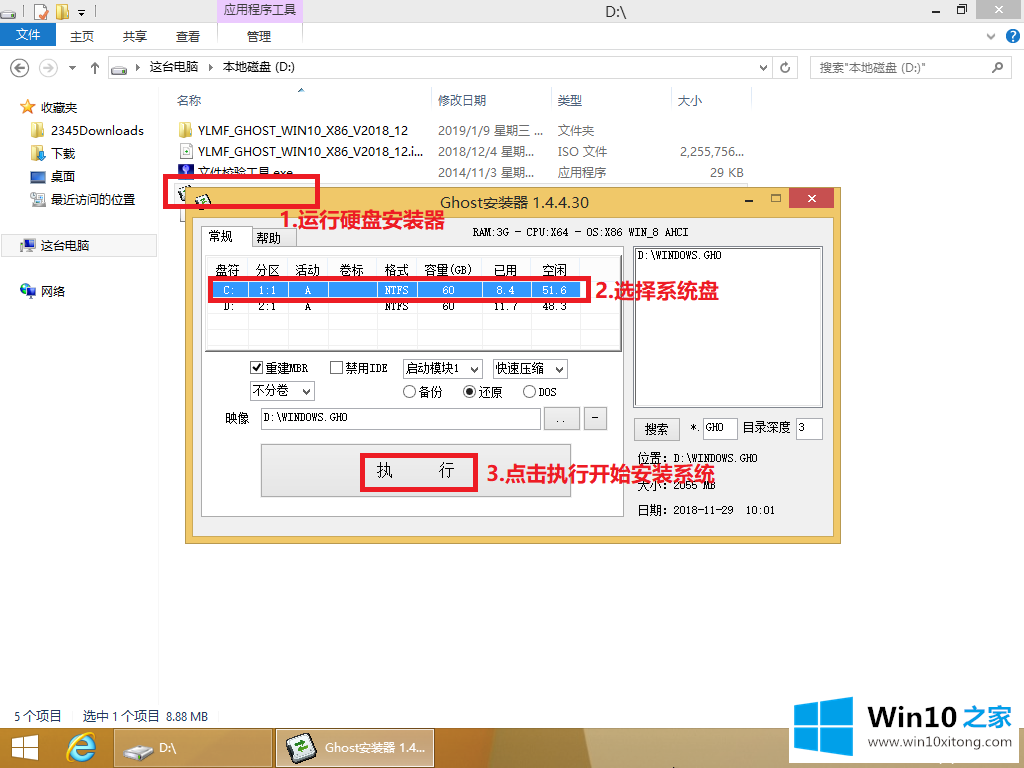
Task: Click the Explorer back arrow
Action: click(x=20, y=67)
